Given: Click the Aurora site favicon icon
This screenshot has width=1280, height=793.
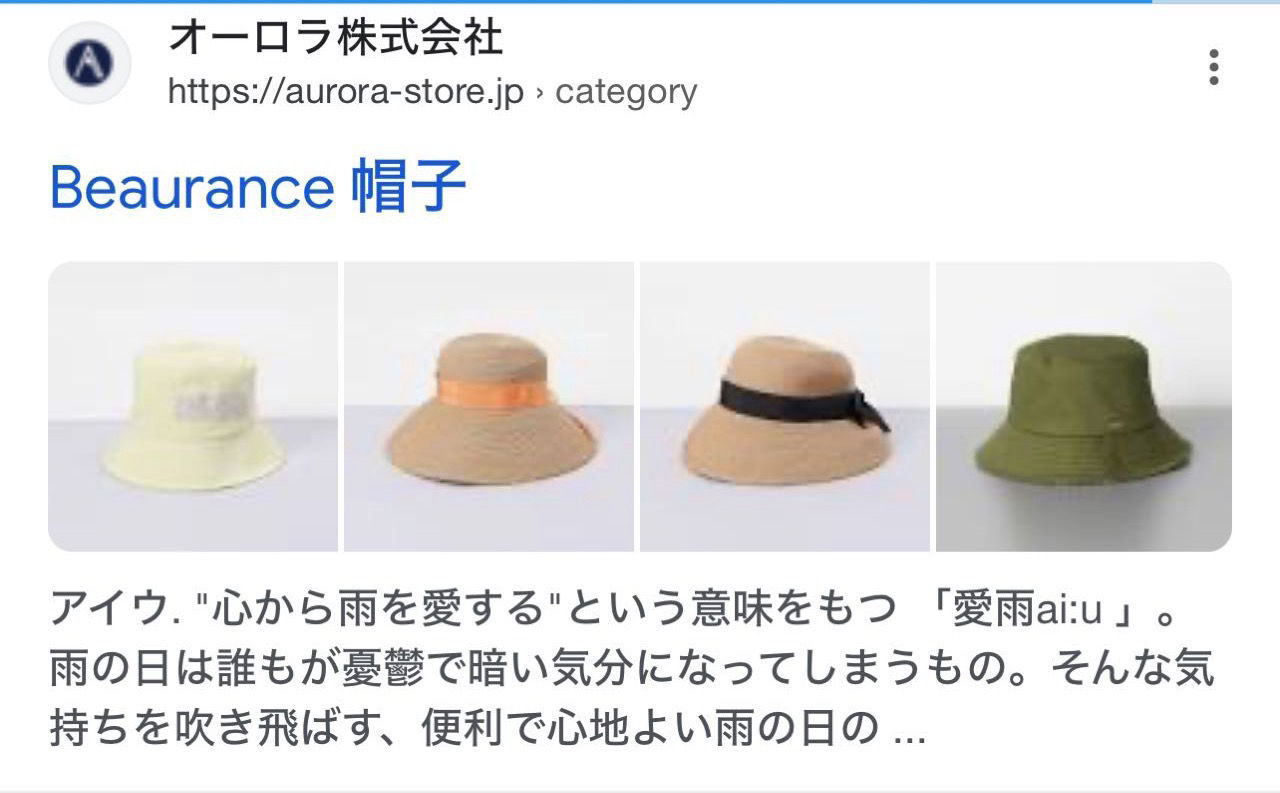Looking at the screenshot, I should tap(90, 64).
